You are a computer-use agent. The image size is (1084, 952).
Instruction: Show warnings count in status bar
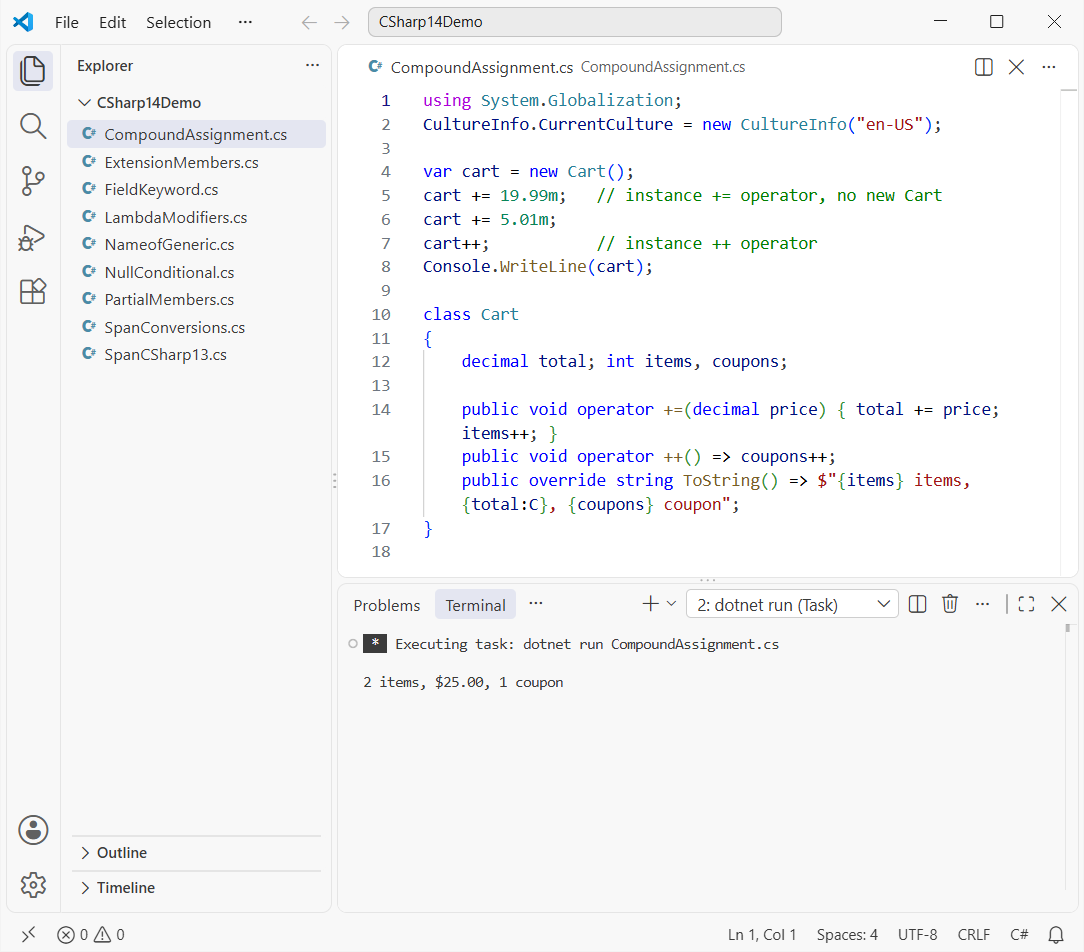coord(109,935)
